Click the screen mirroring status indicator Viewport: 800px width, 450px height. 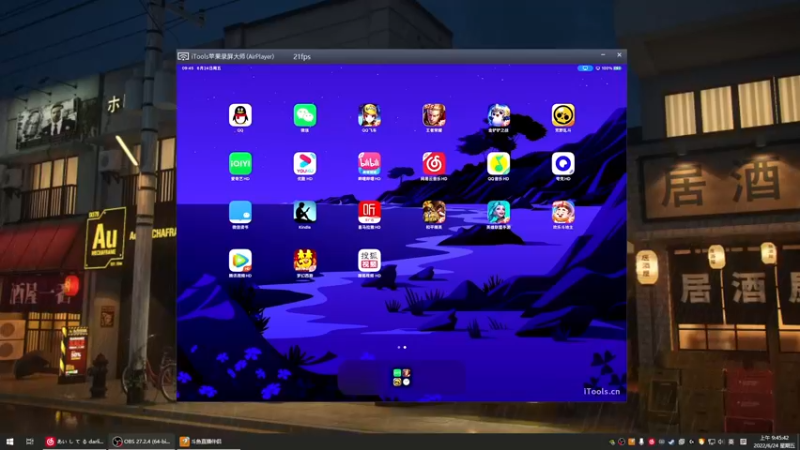coord(585,68)
